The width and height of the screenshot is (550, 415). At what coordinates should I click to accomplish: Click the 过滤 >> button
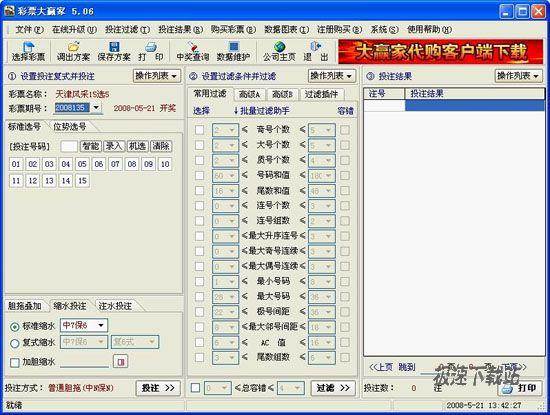pos(333,388)
